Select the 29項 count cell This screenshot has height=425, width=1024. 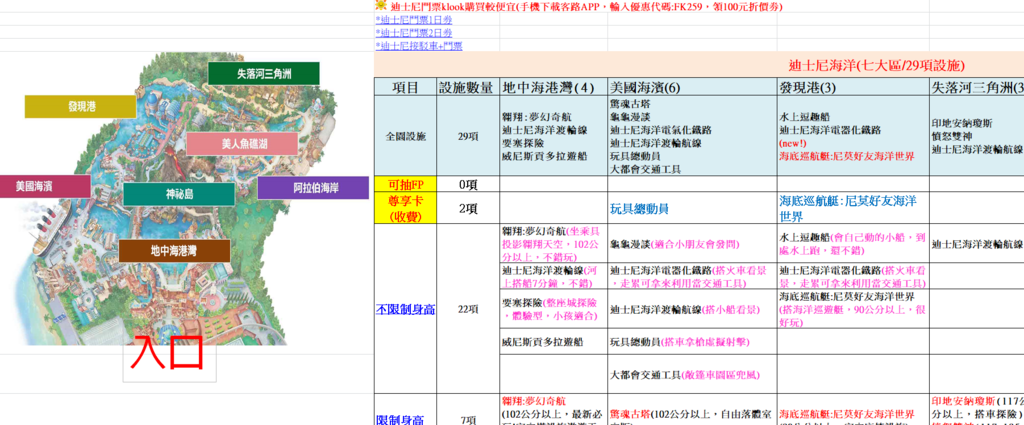[468, 136]
